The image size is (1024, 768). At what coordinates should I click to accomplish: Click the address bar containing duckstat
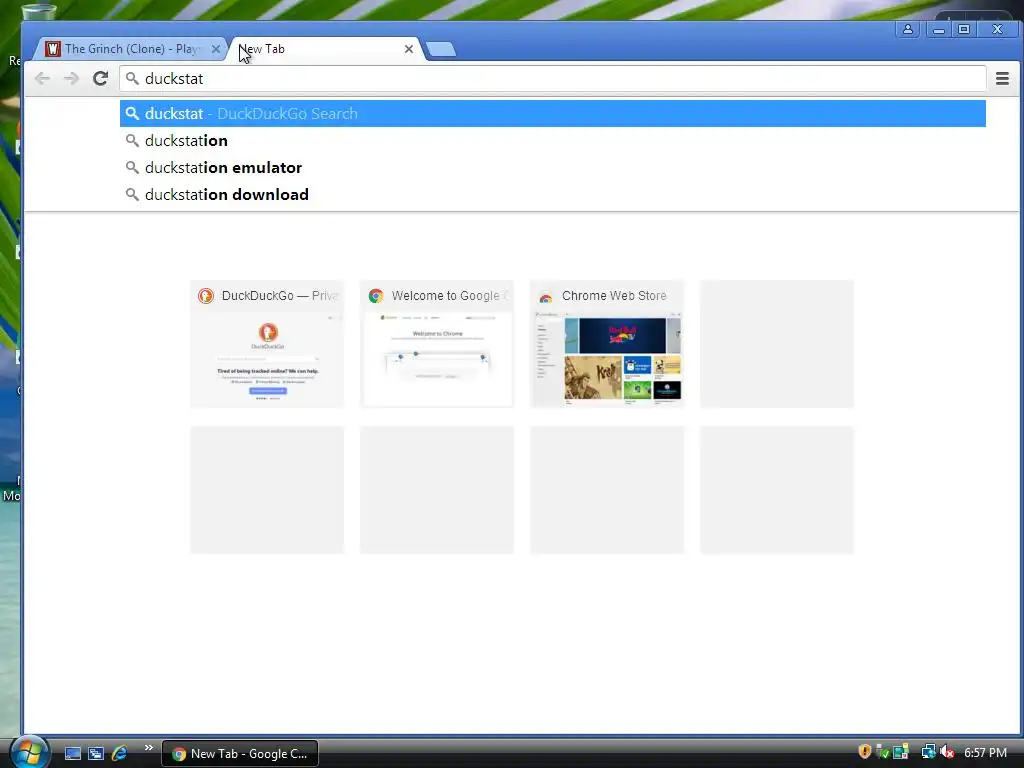[x=552, y=79]
